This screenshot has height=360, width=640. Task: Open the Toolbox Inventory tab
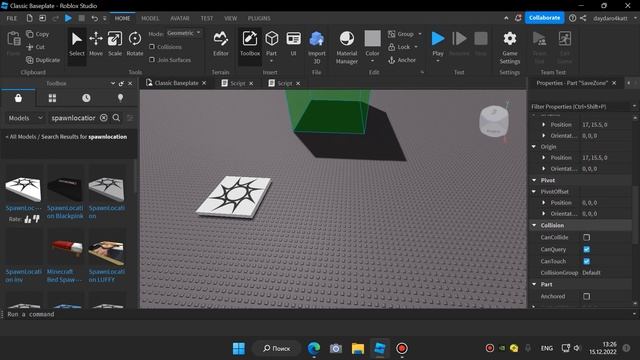coord(52,98)
